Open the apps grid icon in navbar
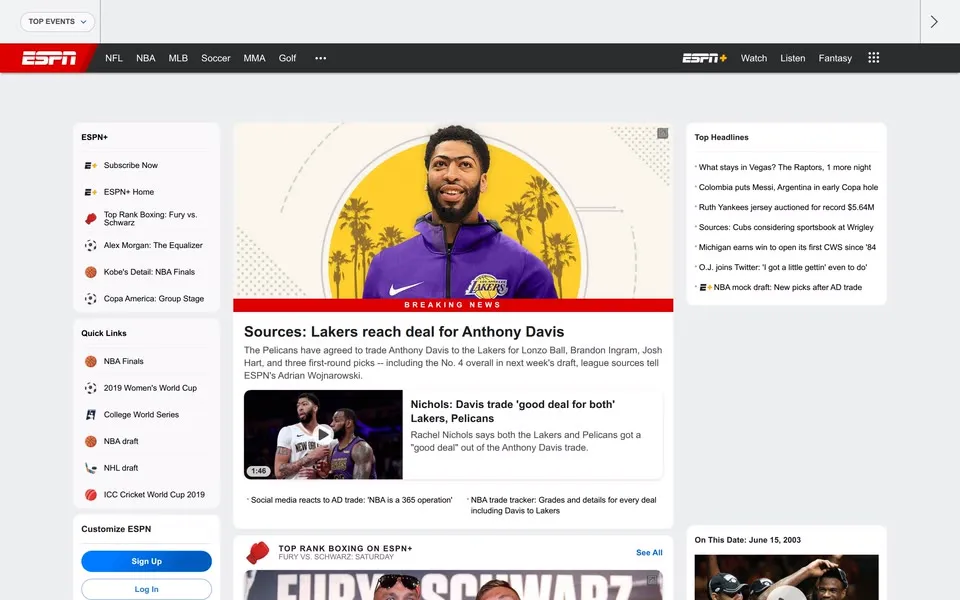 pyautogui.click(x=874, y=58)
